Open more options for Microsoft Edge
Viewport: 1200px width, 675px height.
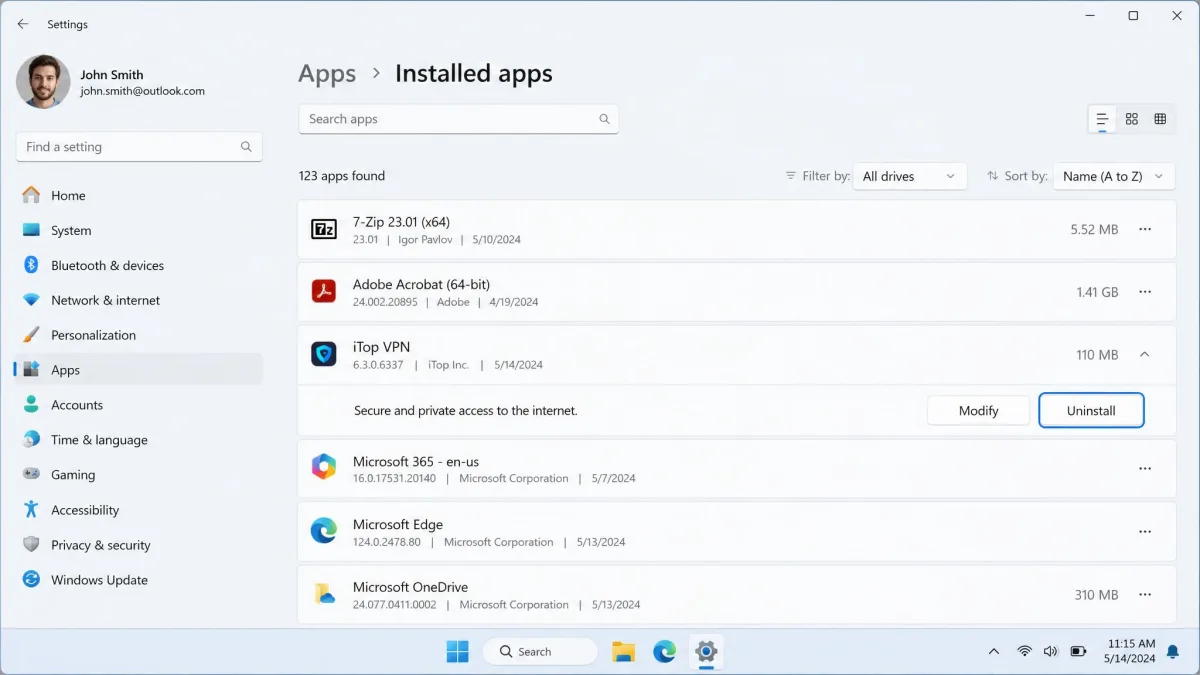(1145, 531)
